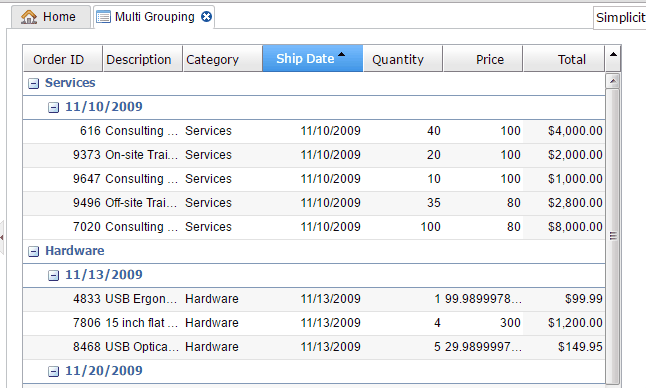Click the vertical scrollbar thumb
Screen dimensions: 646x388
coord(613,236)
